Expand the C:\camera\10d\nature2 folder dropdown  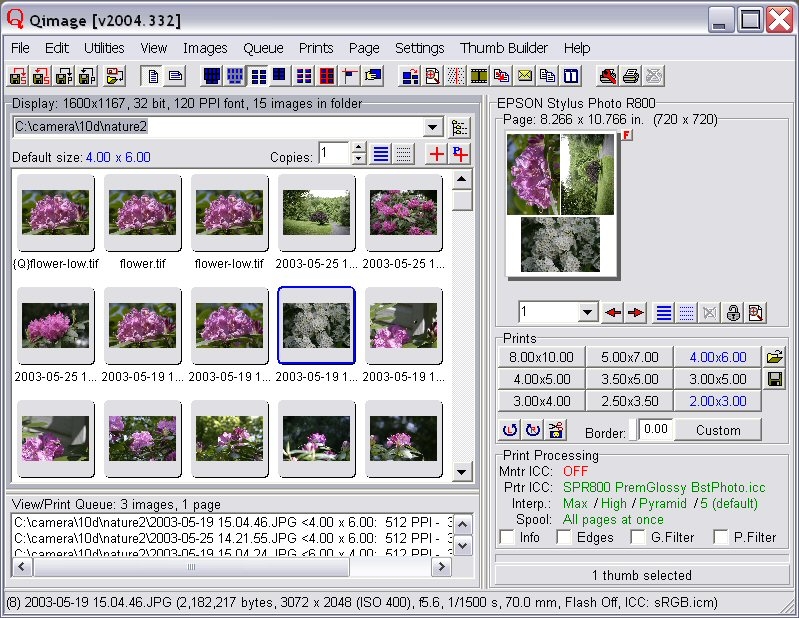click(x=433, y=127)
